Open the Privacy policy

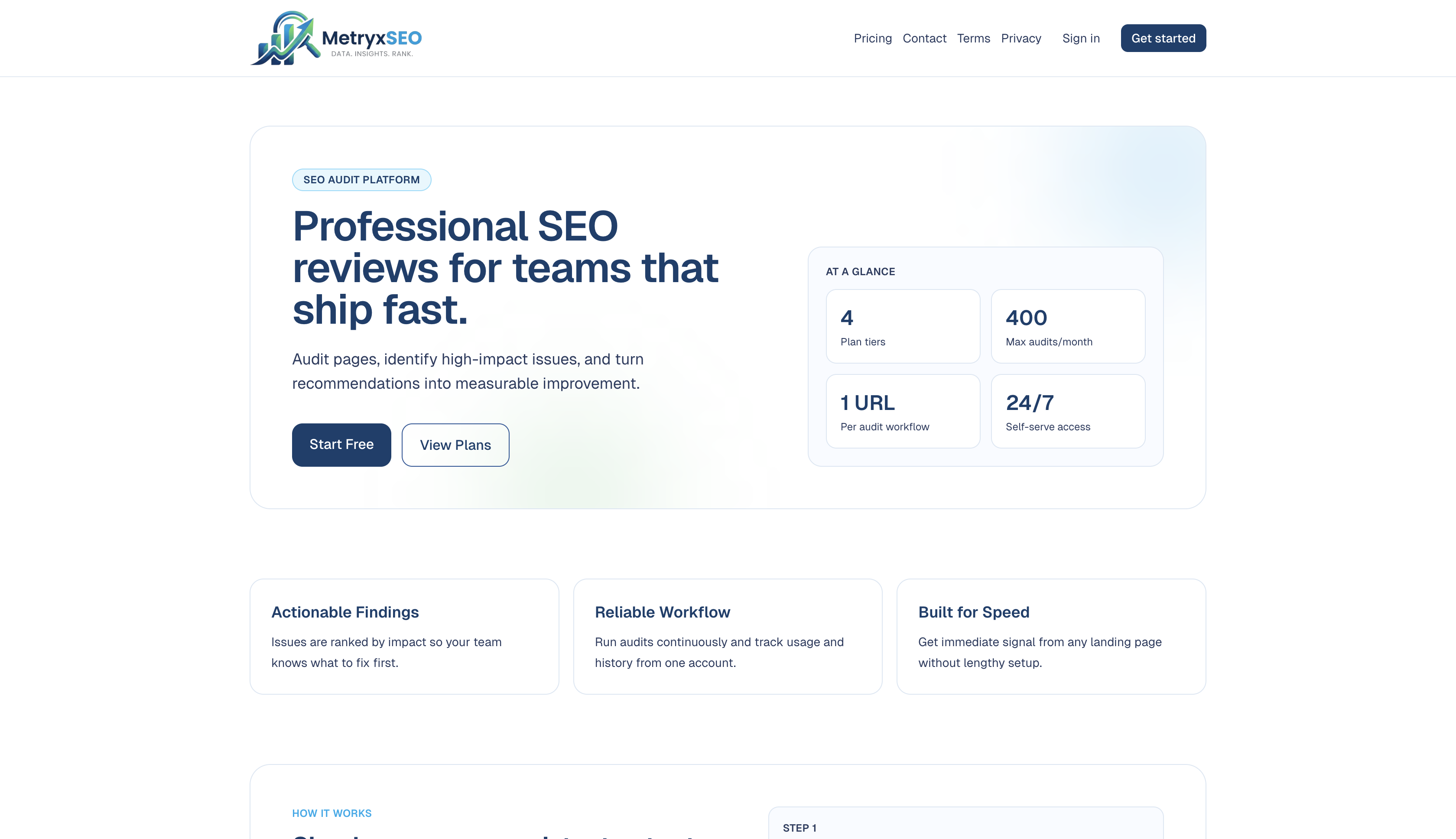(x=1021, y=38)
